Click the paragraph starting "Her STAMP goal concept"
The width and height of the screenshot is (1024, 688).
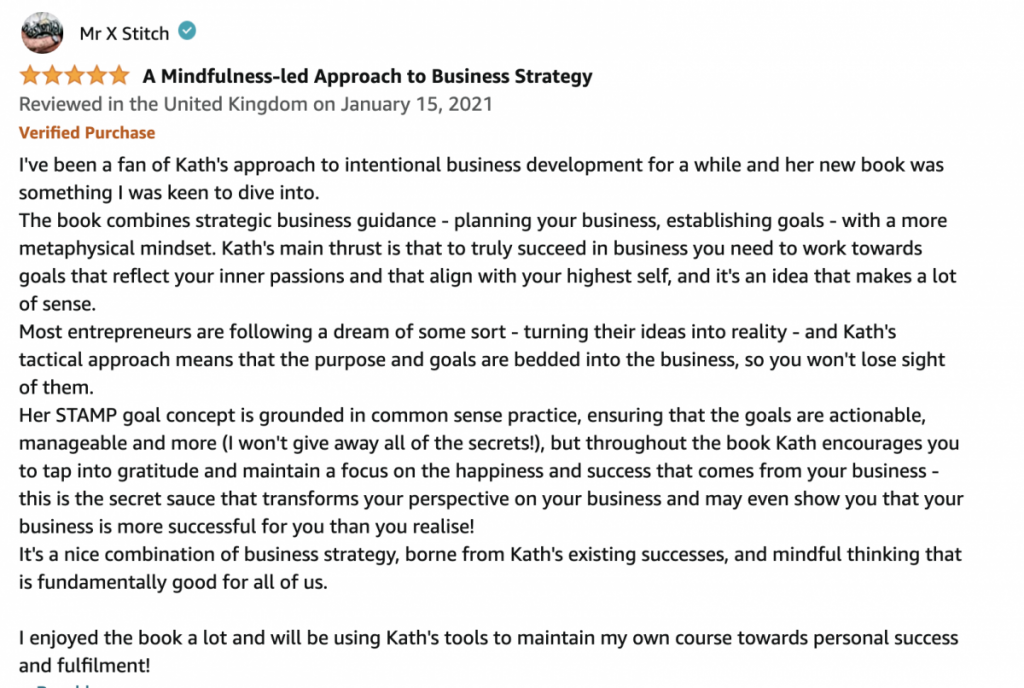[491, 471]
